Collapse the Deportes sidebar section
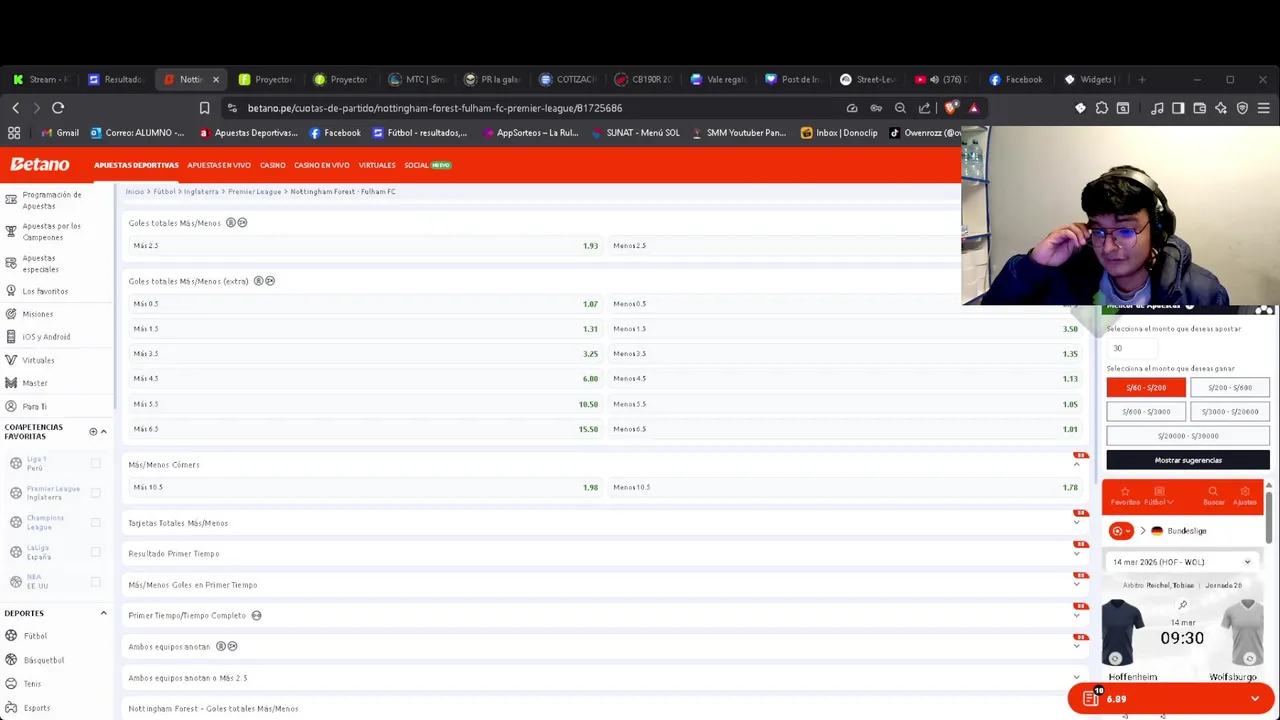Image resolution: width=1280 pixels, height=720 pixels. [x=103, y=613]
